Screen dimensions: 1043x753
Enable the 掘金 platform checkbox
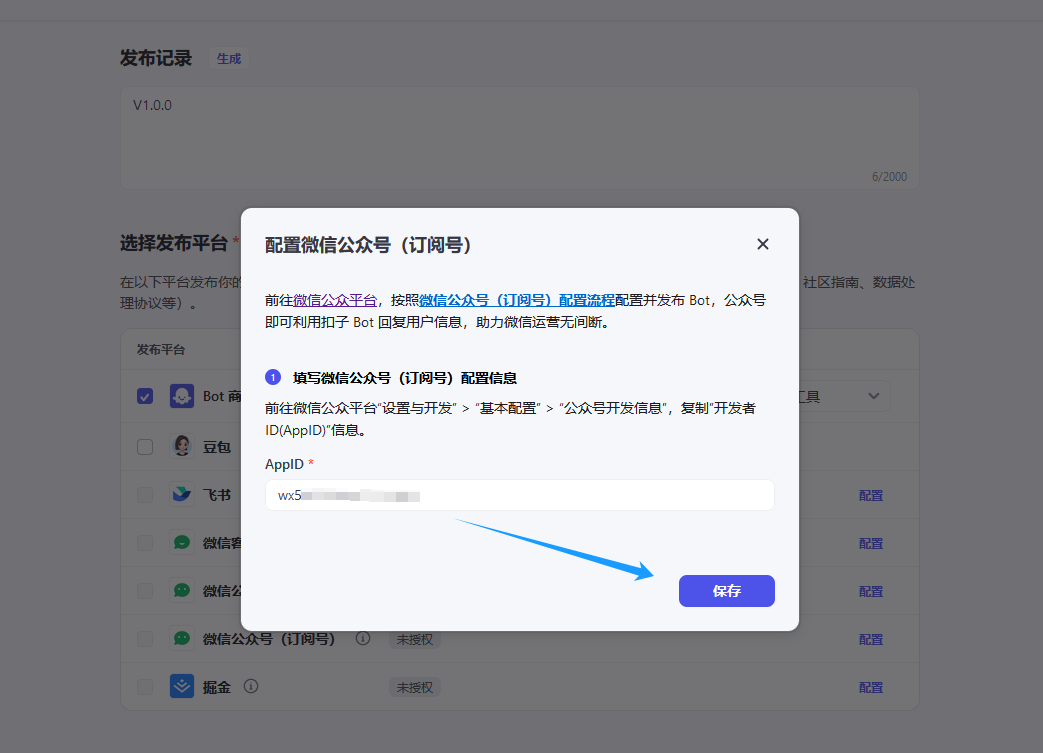(x=145, y=687)
